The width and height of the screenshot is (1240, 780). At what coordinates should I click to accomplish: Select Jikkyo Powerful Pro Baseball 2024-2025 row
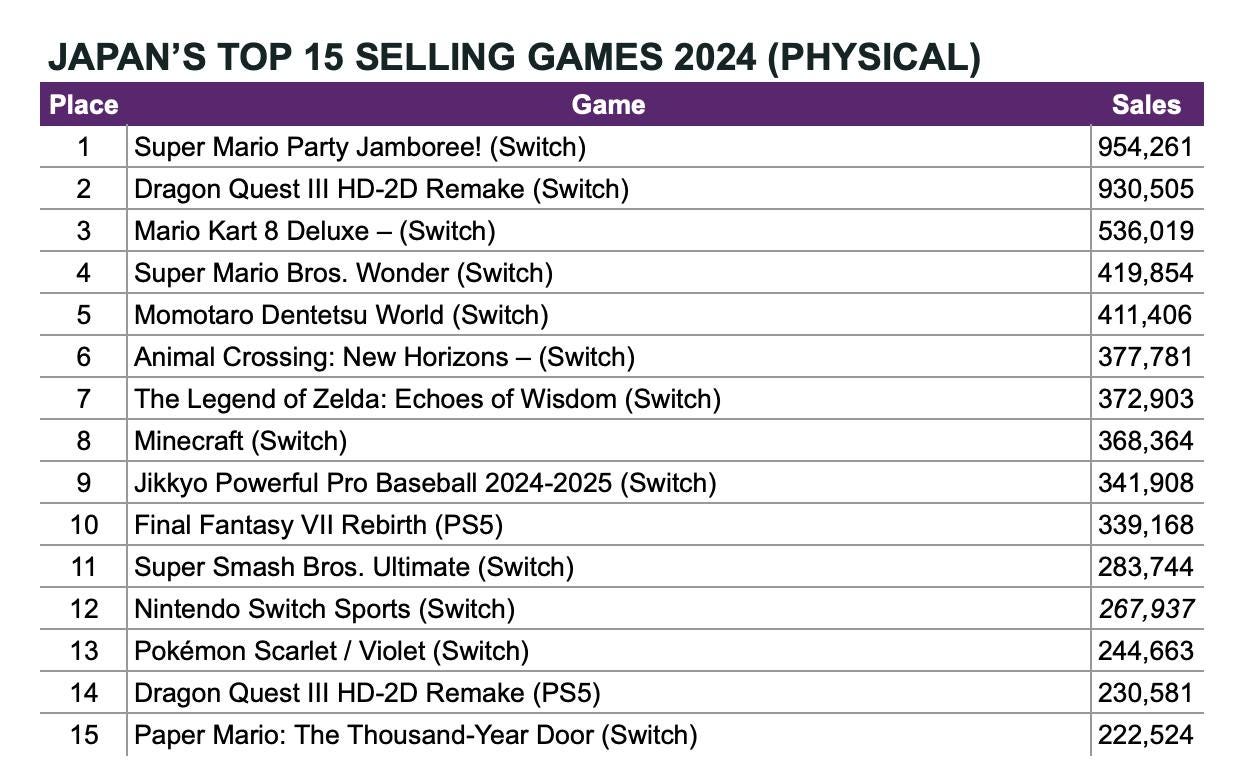(425, 483)
